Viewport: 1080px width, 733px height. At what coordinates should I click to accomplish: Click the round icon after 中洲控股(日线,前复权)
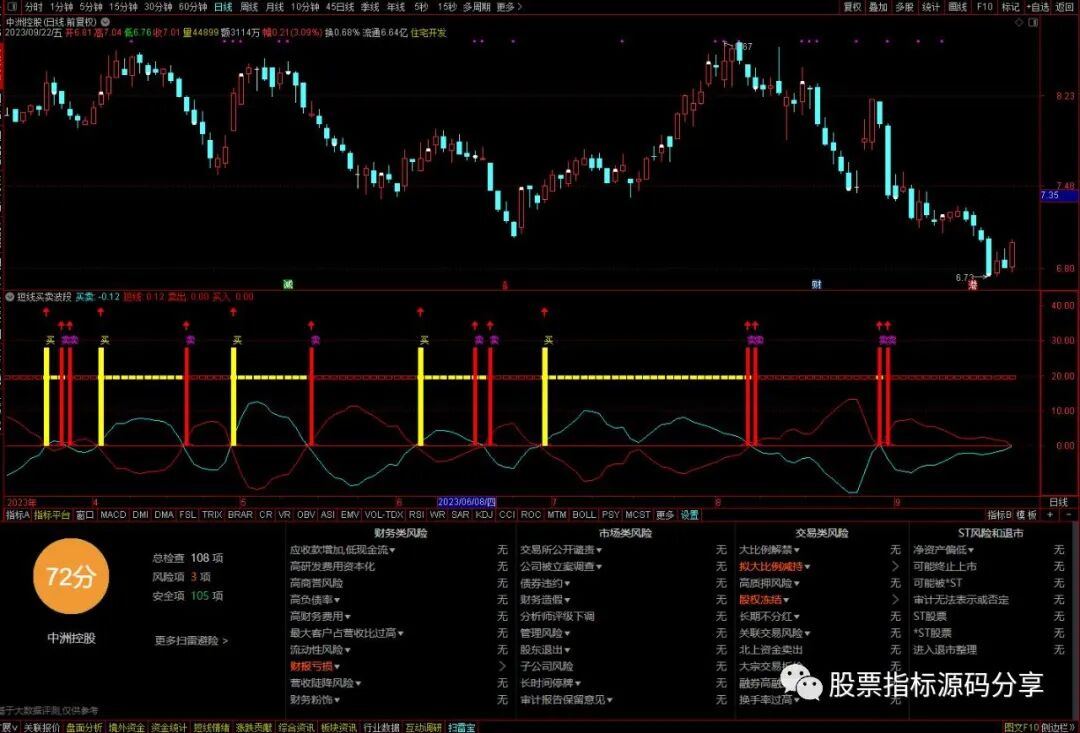[105, 22]
